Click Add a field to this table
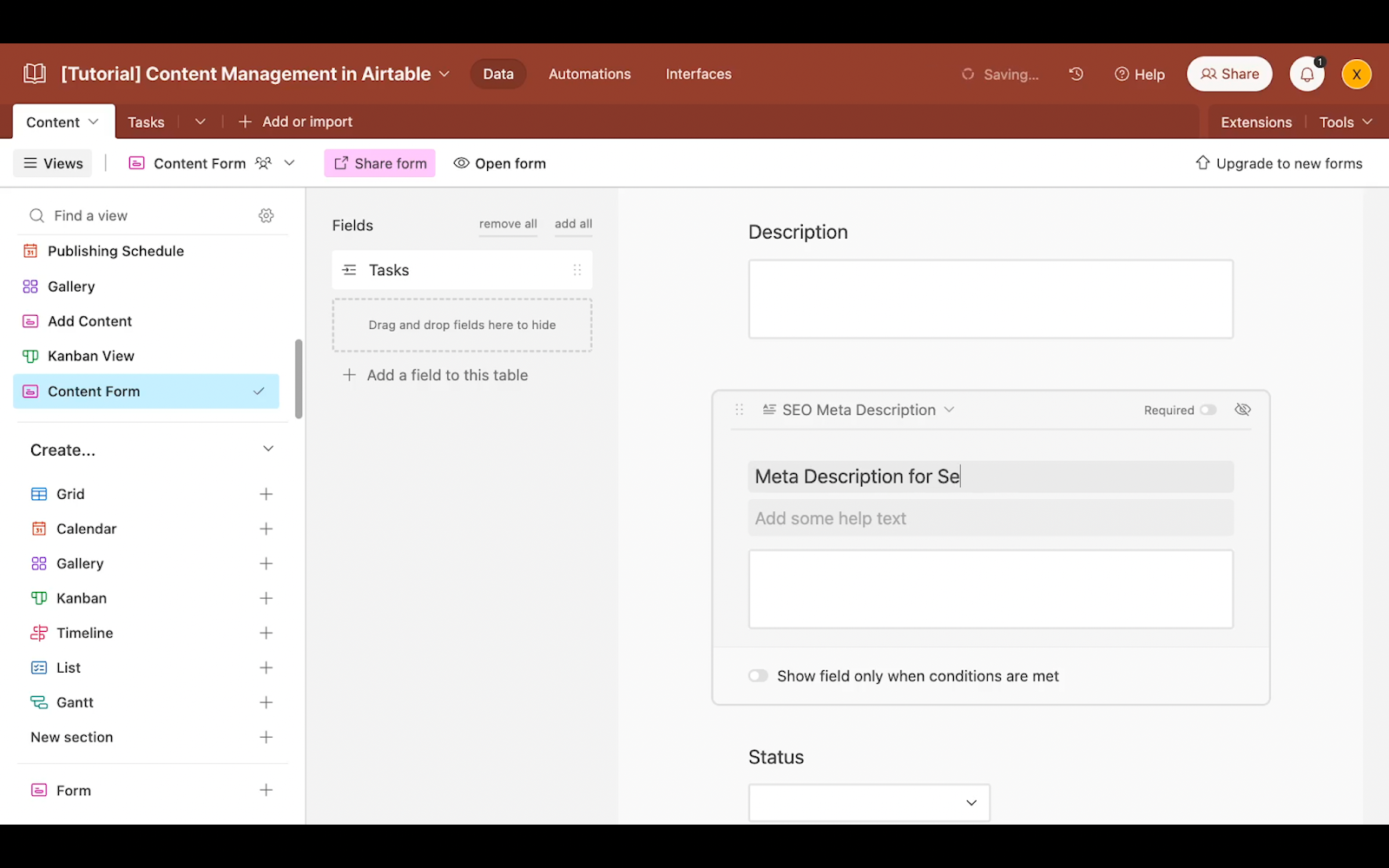 click(436, 375)
